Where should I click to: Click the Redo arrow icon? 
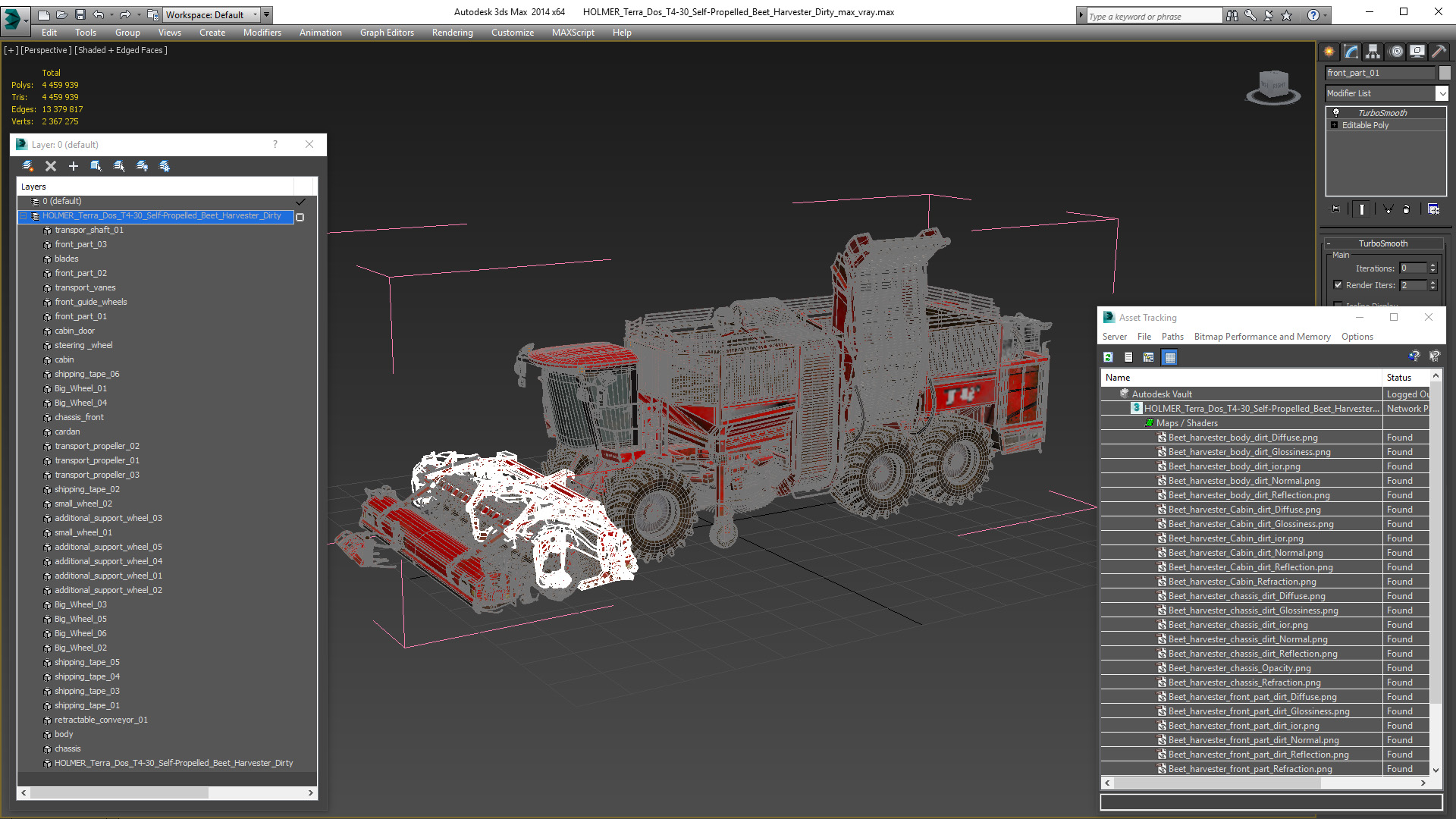[x=125, y=14]
